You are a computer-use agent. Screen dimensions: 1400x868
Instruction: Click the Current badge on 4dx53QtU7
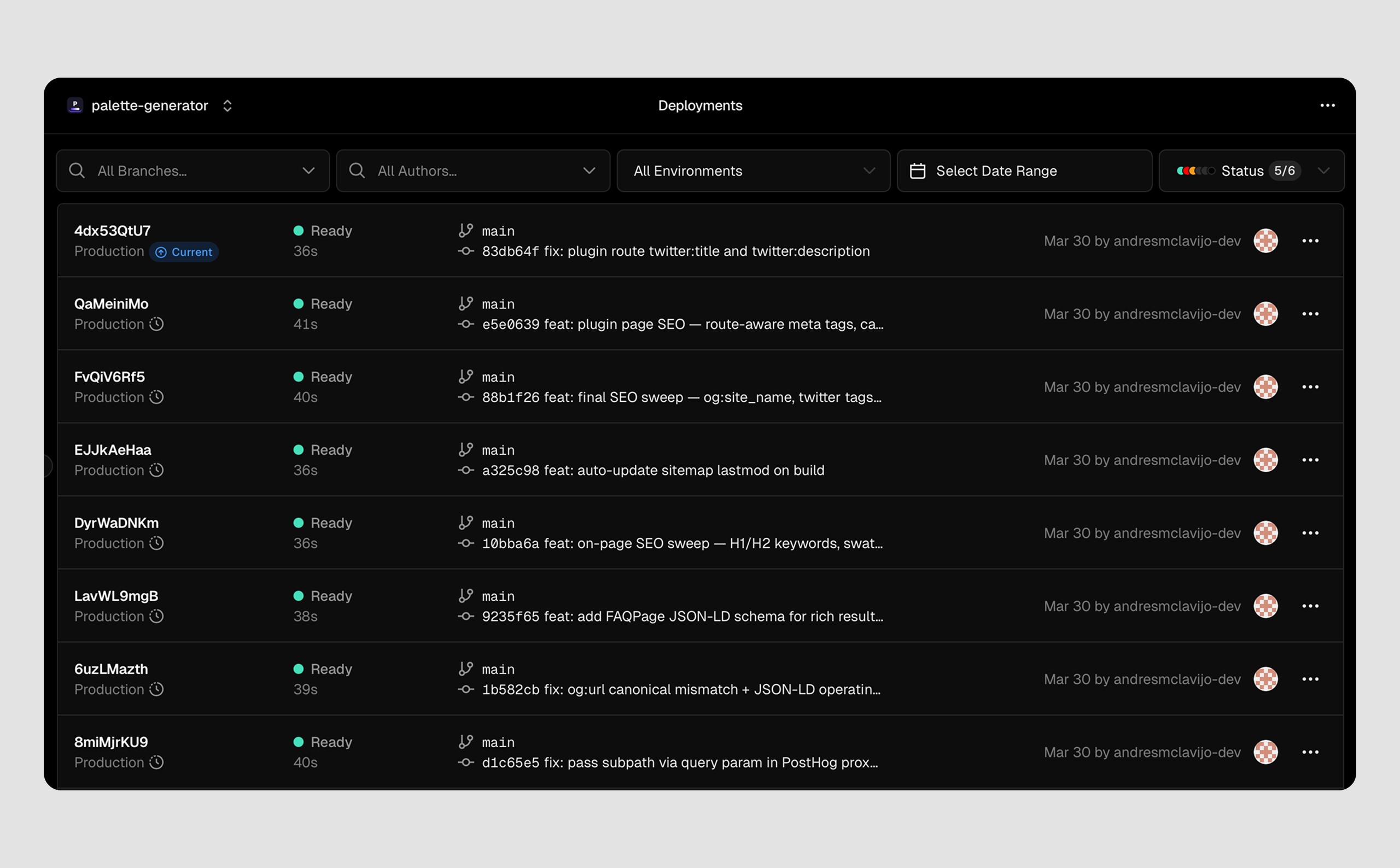(x=184, y=252)
